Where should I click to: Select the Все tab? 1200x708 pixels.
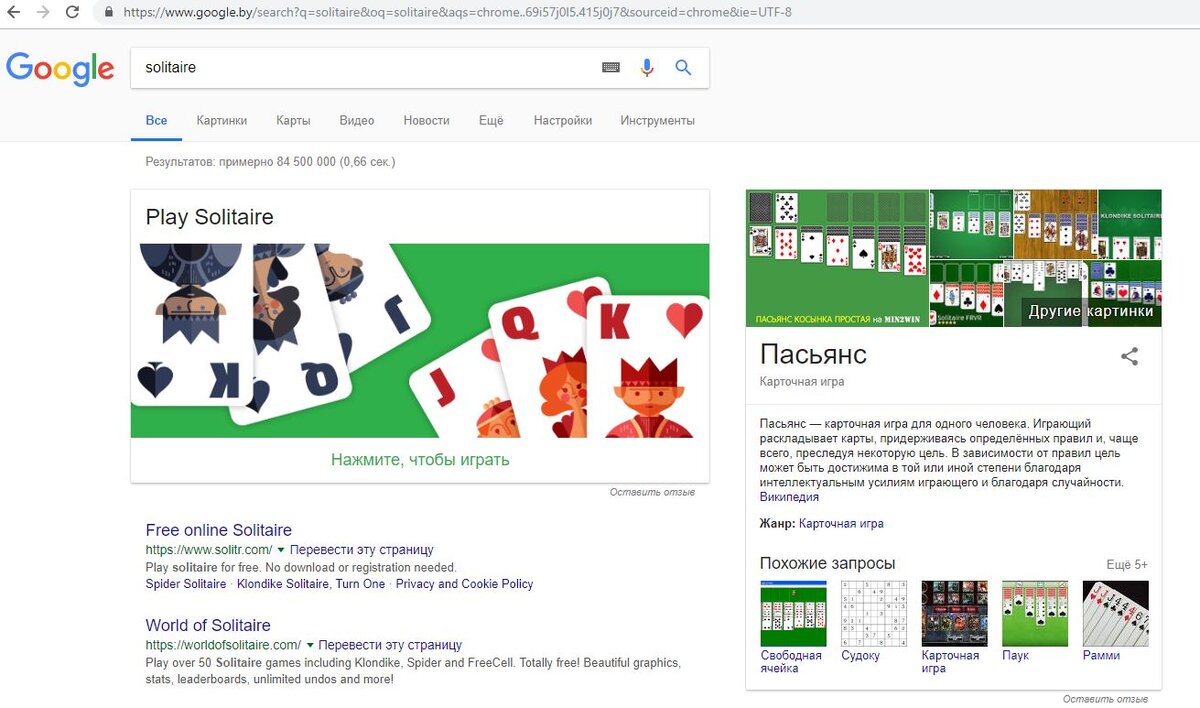tap(156, 120)
